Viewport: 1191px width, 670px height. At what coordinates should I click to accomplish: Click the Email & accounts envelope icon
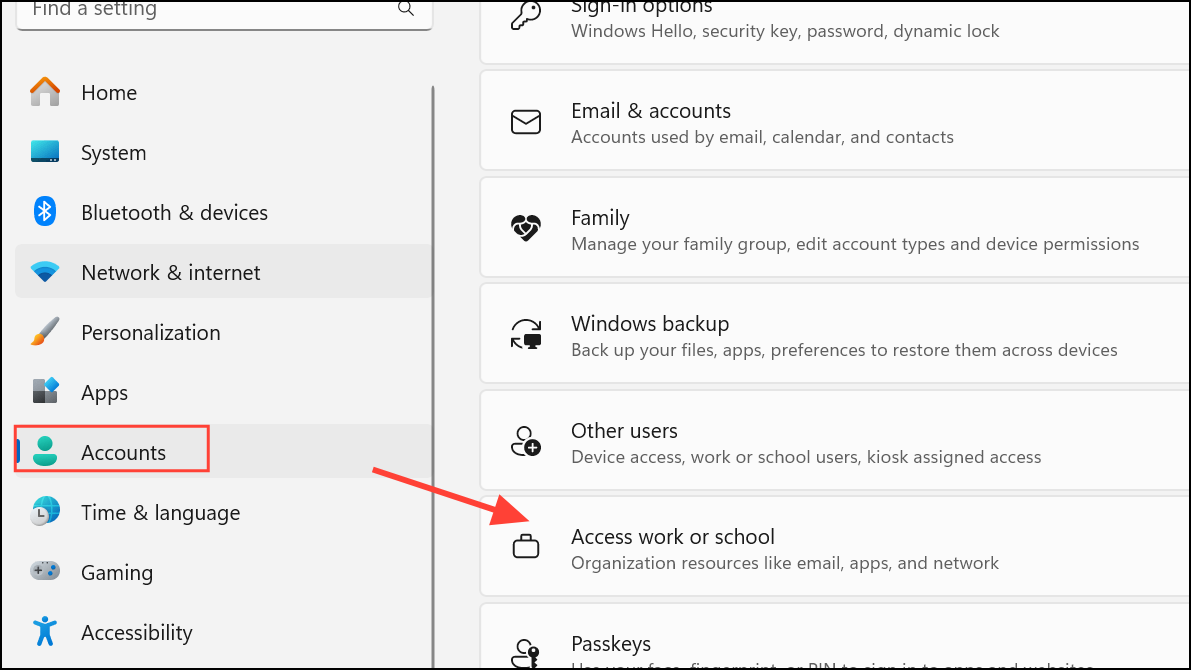tap(526, 122)
